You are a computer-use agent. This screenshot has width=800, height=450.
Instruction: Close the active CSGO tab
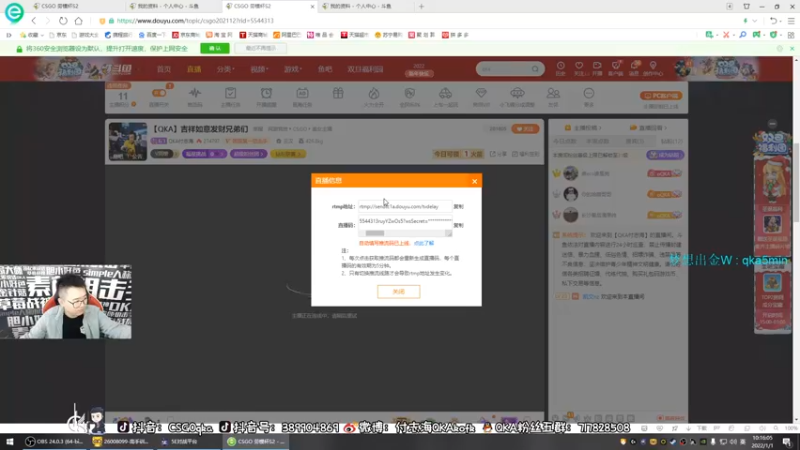312,7
